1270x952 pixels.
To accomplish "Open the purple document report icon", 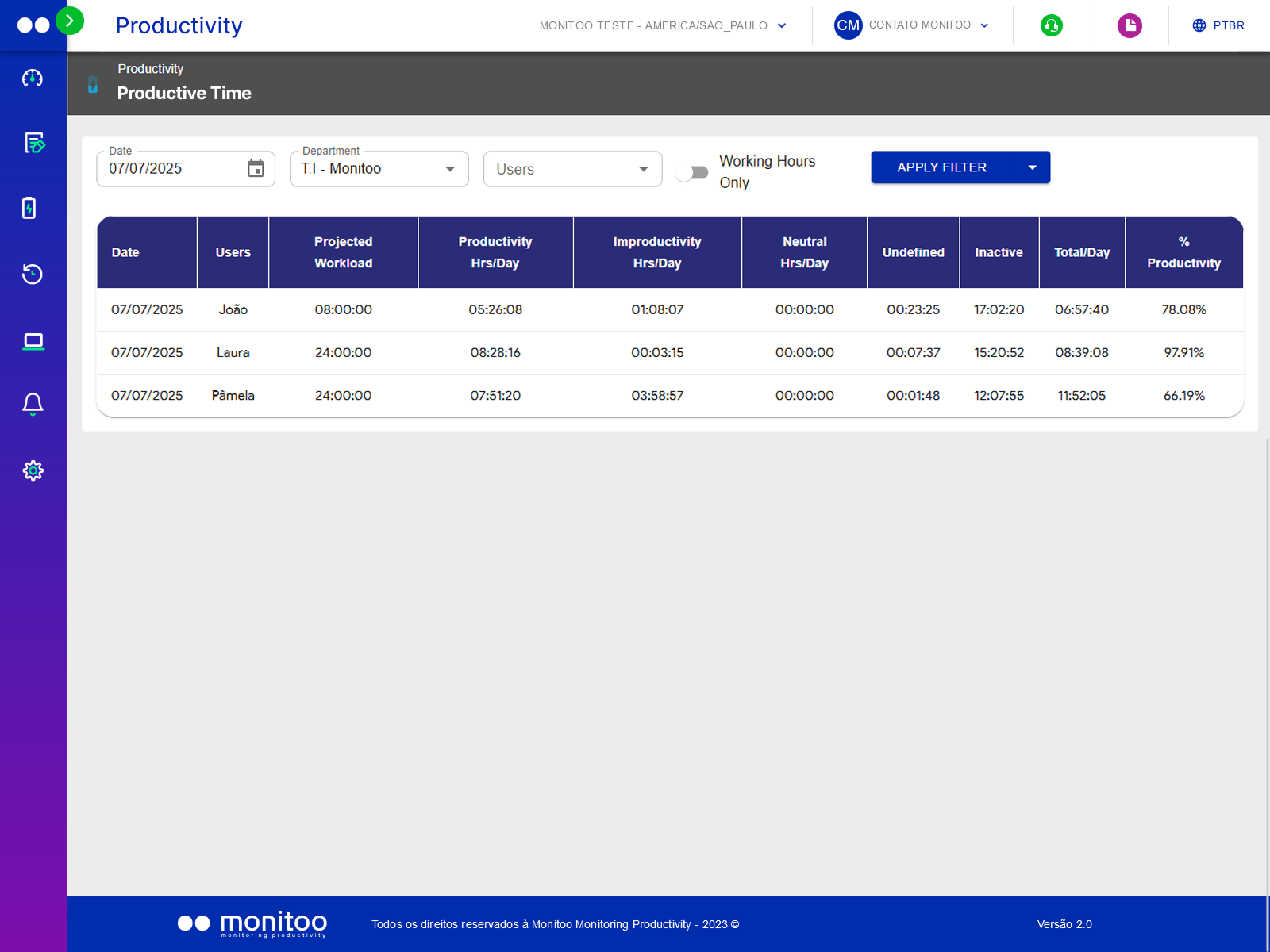I will pos(1129,25).
